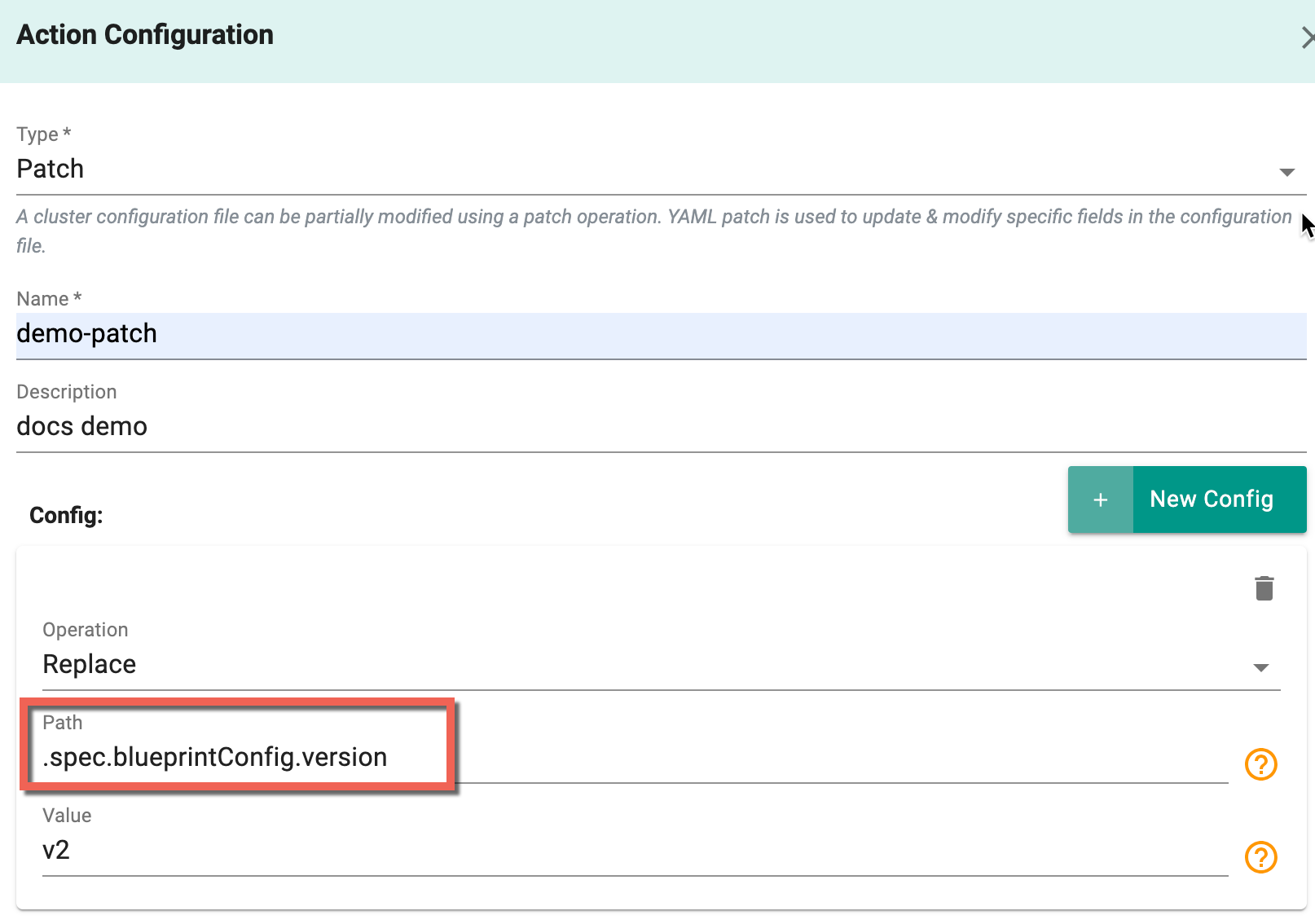Screen dimensions: 1315x924
Task: Click the Path input .spec.blueprintConfig.version
Action: point(635,759)
